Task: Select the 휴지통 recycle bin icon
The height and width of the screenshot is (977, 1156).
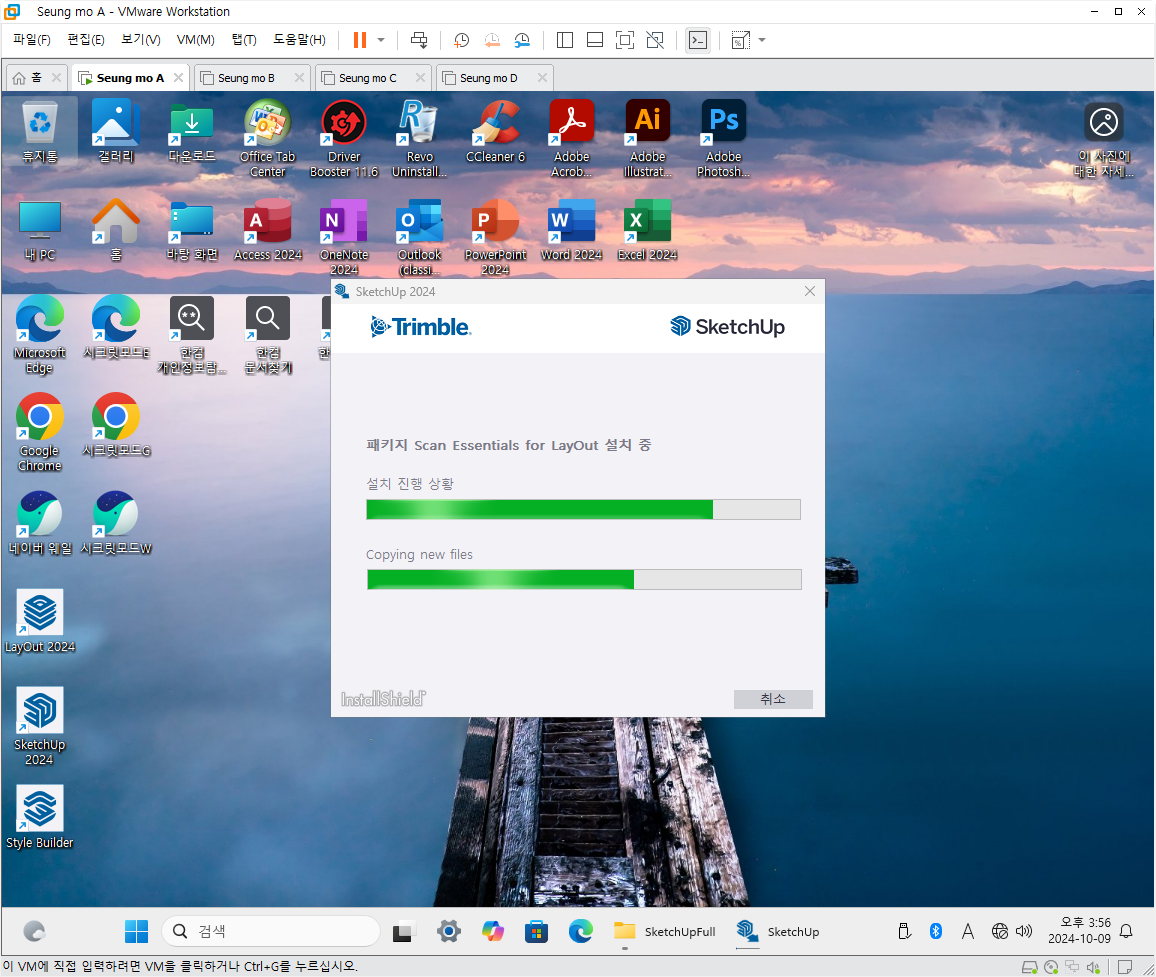Action: coord(40,132)
